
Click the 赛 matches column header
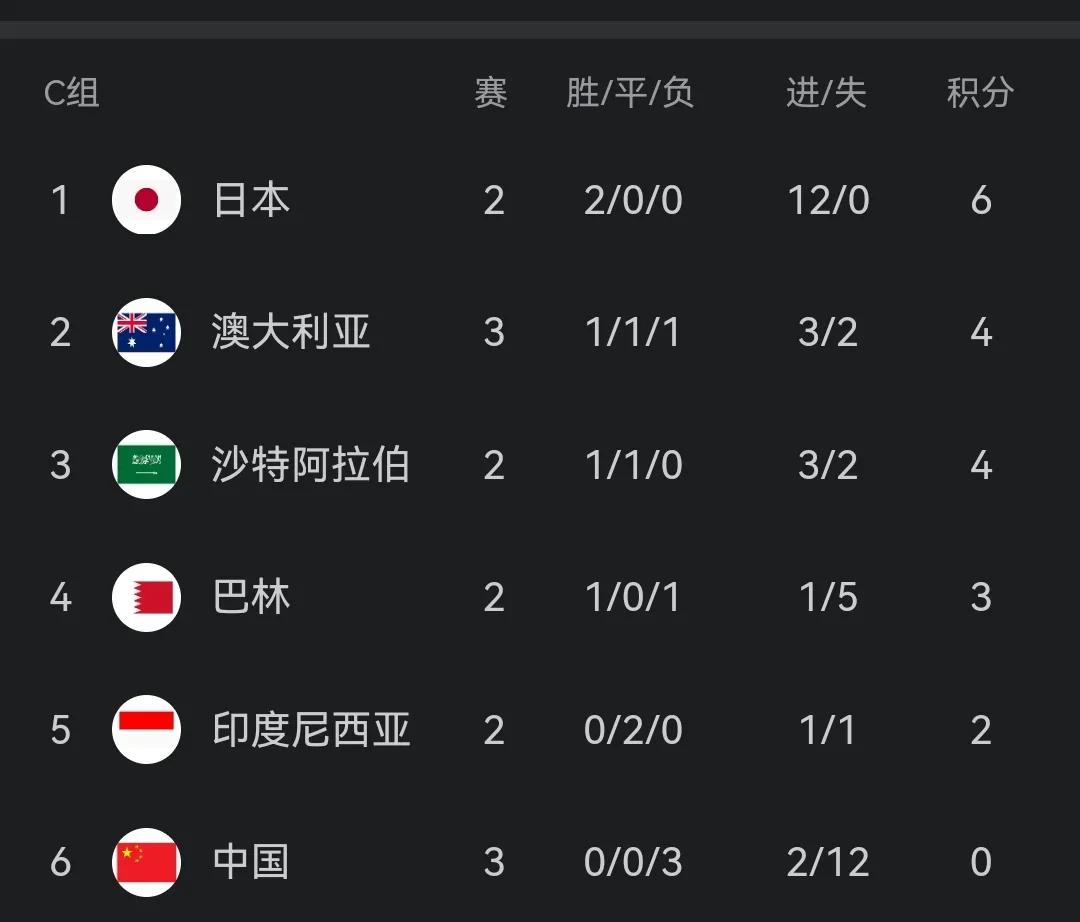(x=491, y=93)
